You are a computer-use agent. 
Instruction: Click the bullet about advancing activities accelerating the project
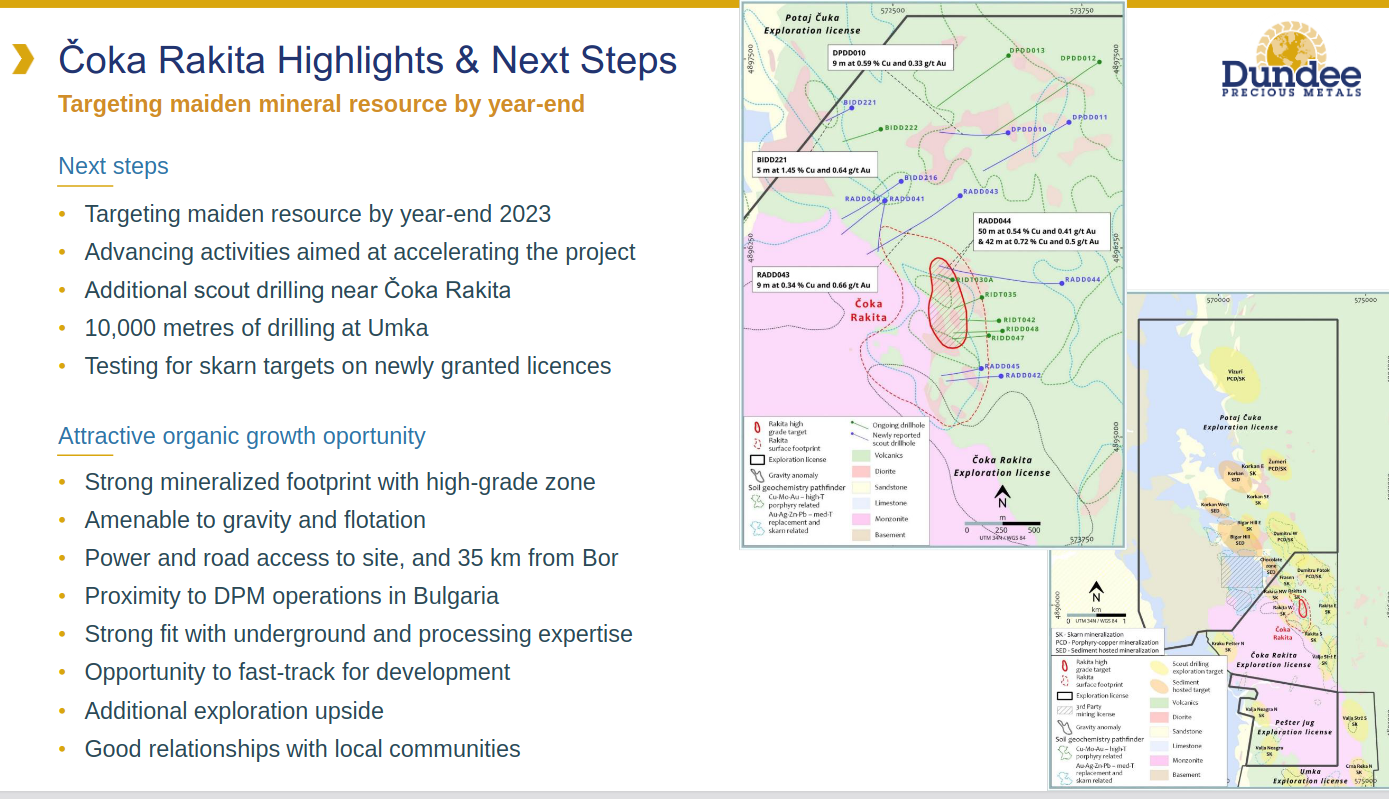click(360, 252)
